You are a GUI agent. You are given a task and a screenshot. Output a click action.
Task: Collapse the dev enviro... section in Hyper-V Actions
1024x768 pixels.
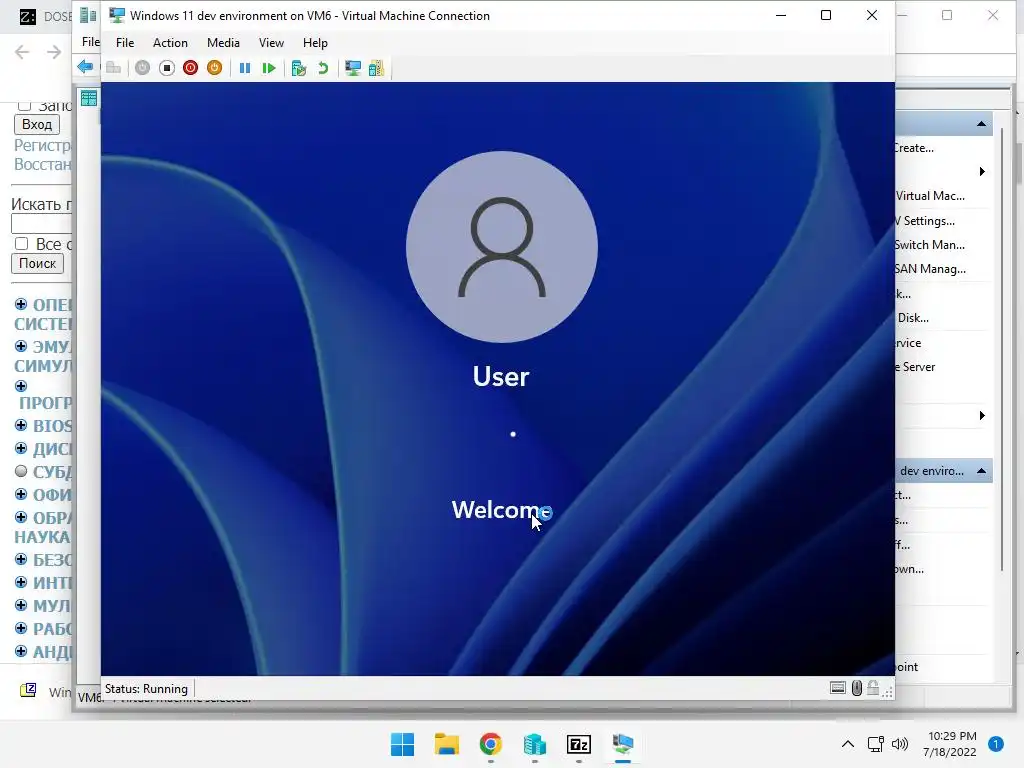pos(981,471)
